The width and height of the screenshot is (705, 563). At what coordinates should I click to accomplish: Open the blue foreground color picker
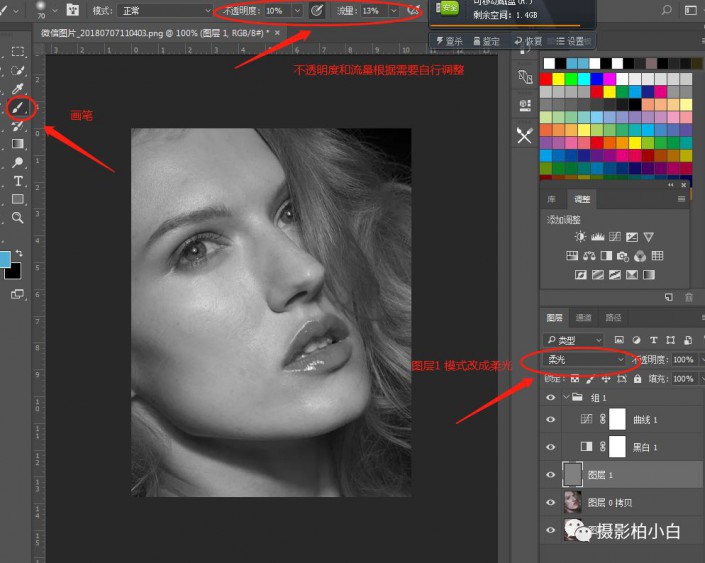tap(4, 259)
